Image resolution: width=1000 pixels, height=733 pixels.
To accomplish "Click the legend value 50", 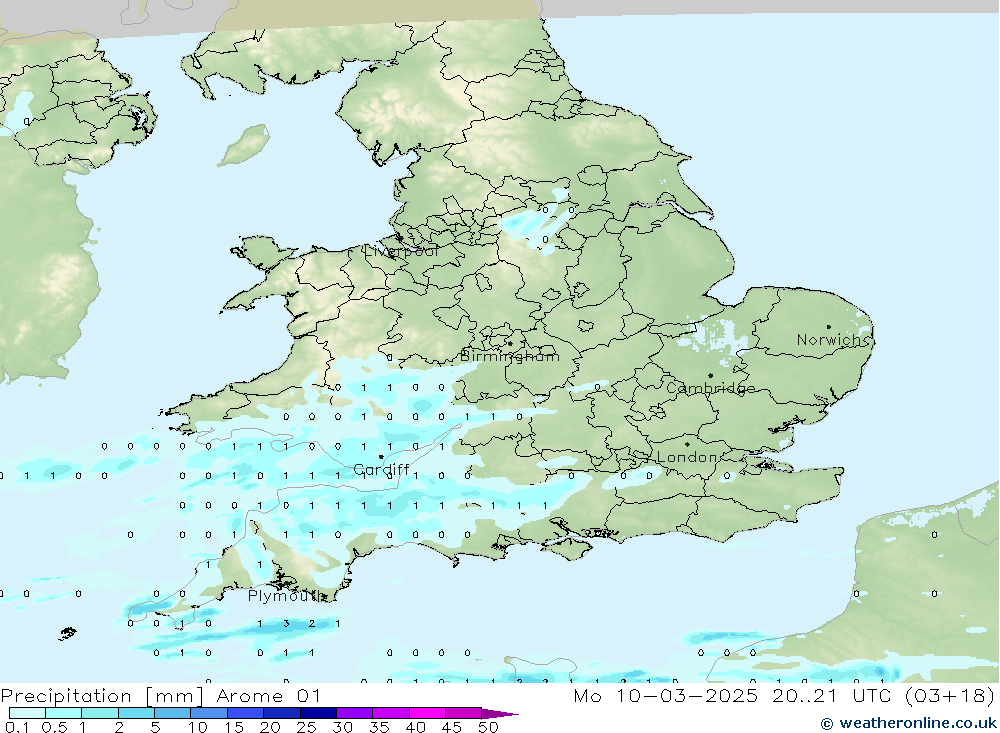I will tap(488, 727).
